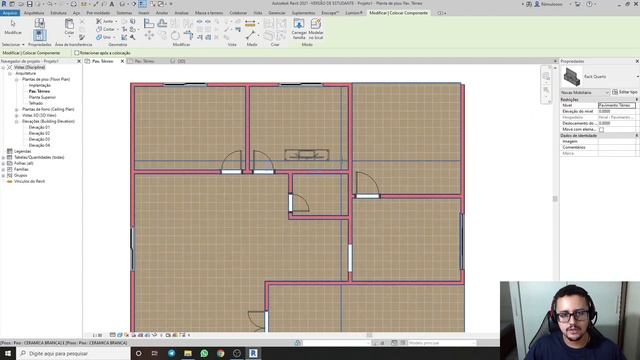Viewport: 640px width, 360px height.
Task: Open WhatsApp from the taskbar
Action: pyautogui.click(x=204, y=353)
